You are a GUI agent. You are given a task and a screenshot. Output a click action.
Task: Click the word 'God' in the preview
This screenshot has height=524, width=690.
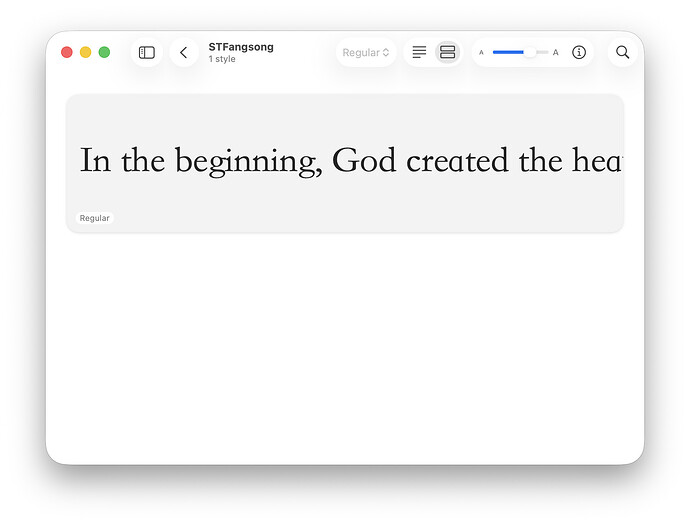click(364, 160)
